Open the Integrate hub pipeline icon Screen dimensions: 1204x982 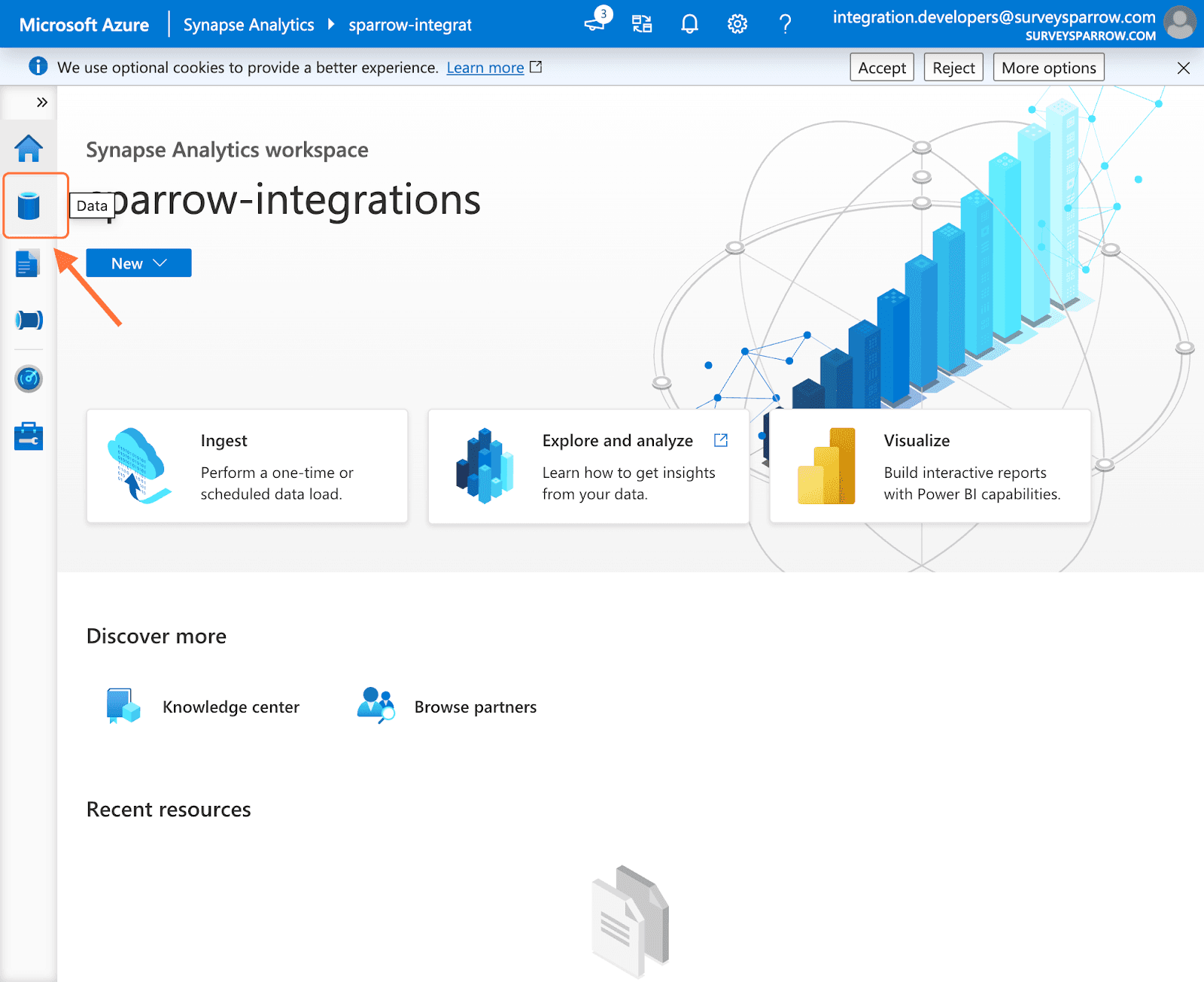(x=29, y=320)
